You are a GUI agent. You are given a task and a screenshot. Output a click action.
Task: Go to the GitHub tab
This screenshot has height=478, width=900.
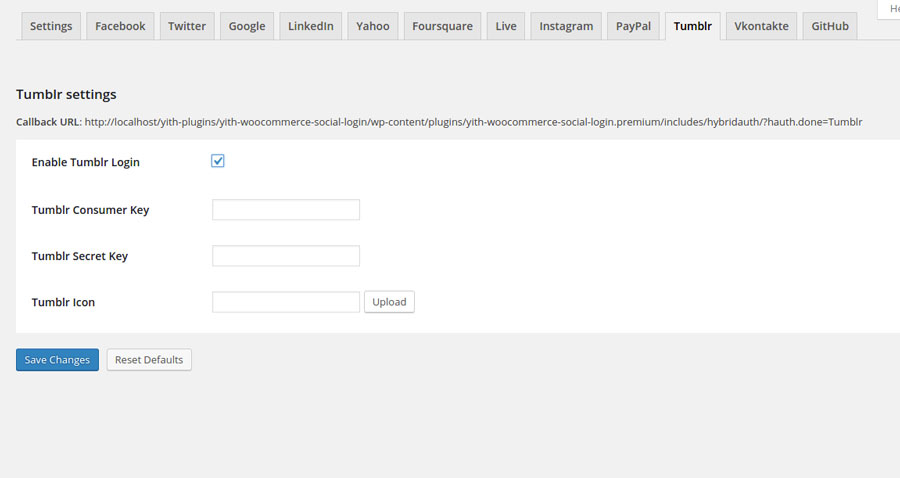830,26
